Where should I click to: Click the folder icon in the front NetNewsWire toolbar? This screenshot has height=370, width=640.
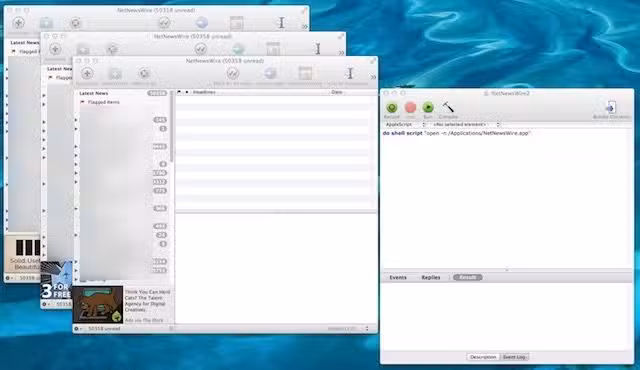point(115,74)
